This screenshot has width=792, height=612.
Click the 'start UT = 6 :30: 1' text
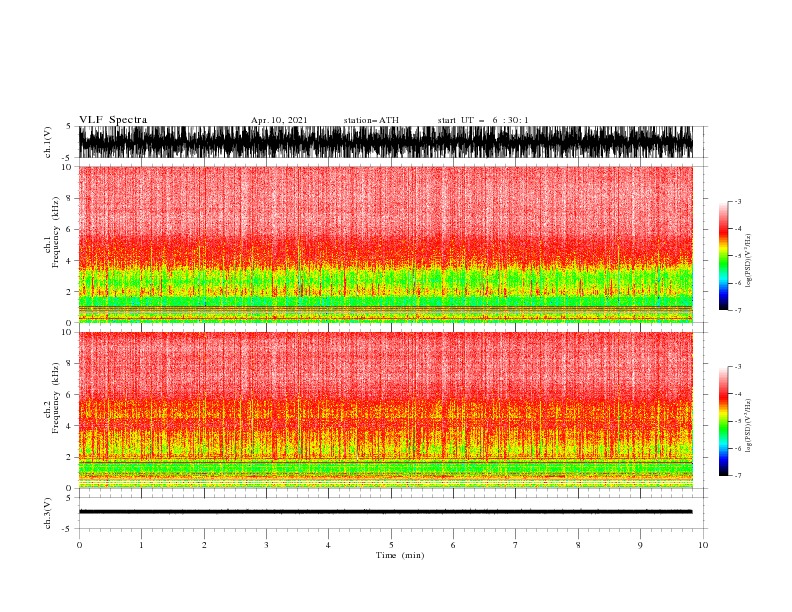483,120
